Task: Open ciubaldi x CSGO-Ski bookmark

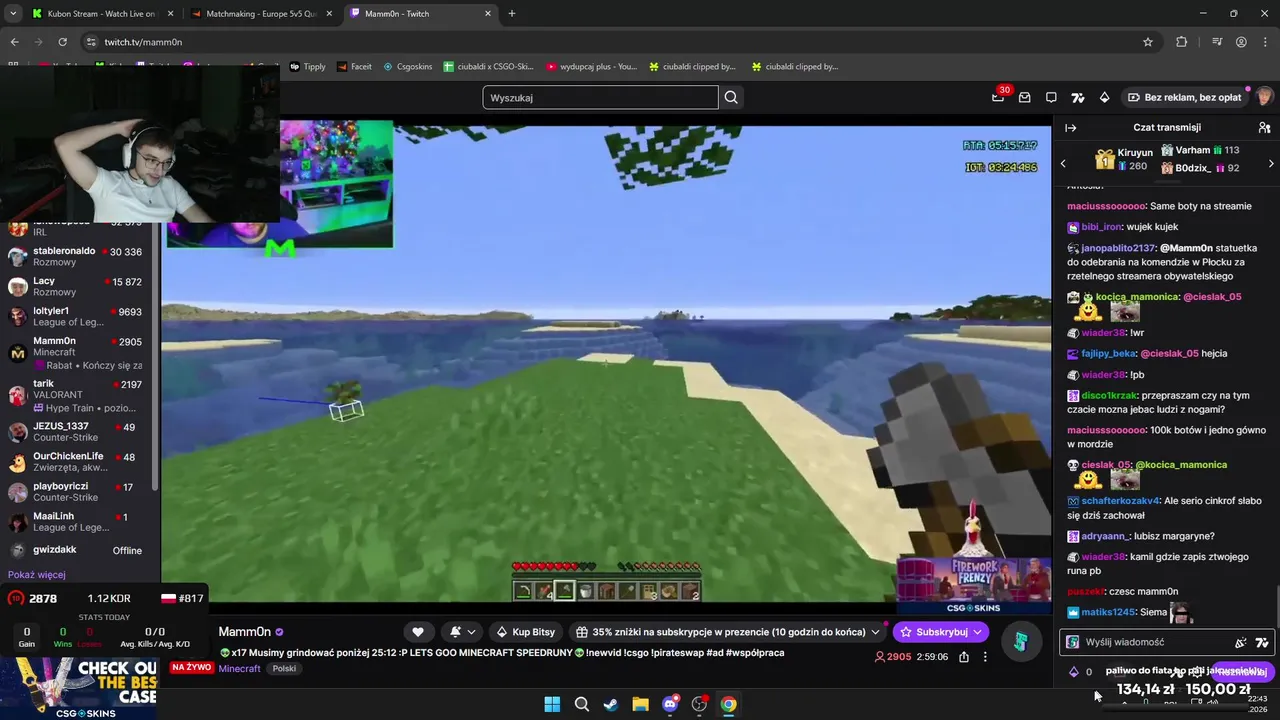Action: [x=489, y=67]
